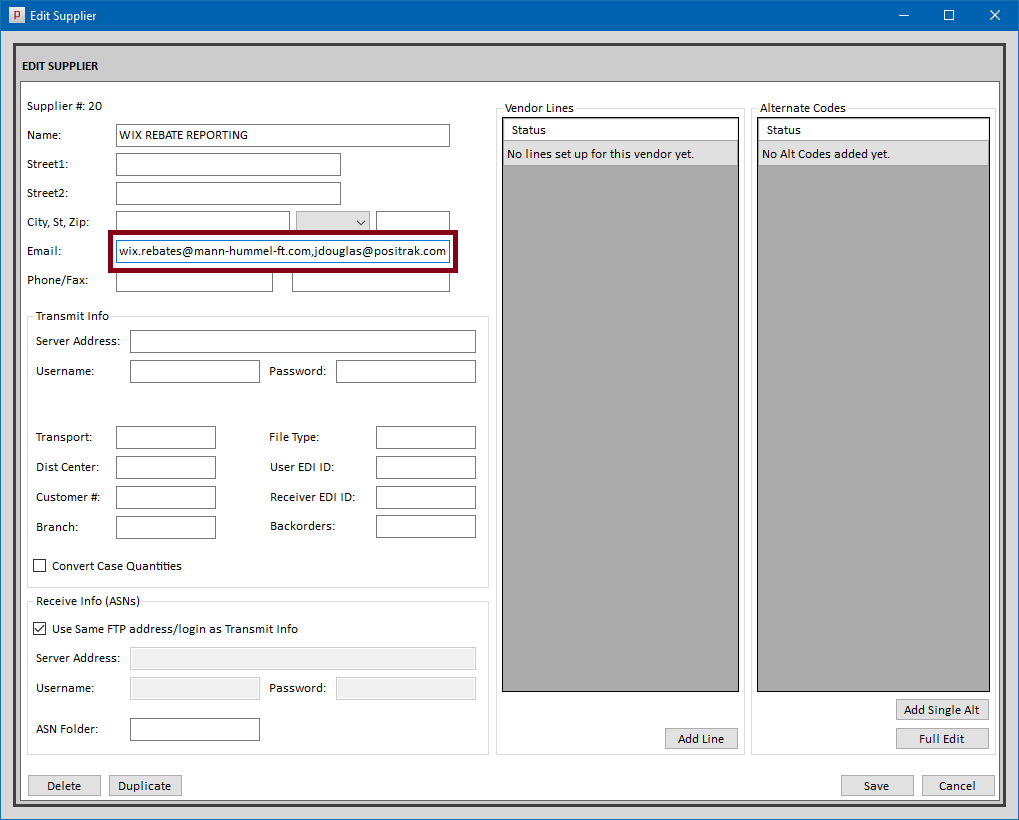Click the Duplicate button

coord(145,786)
